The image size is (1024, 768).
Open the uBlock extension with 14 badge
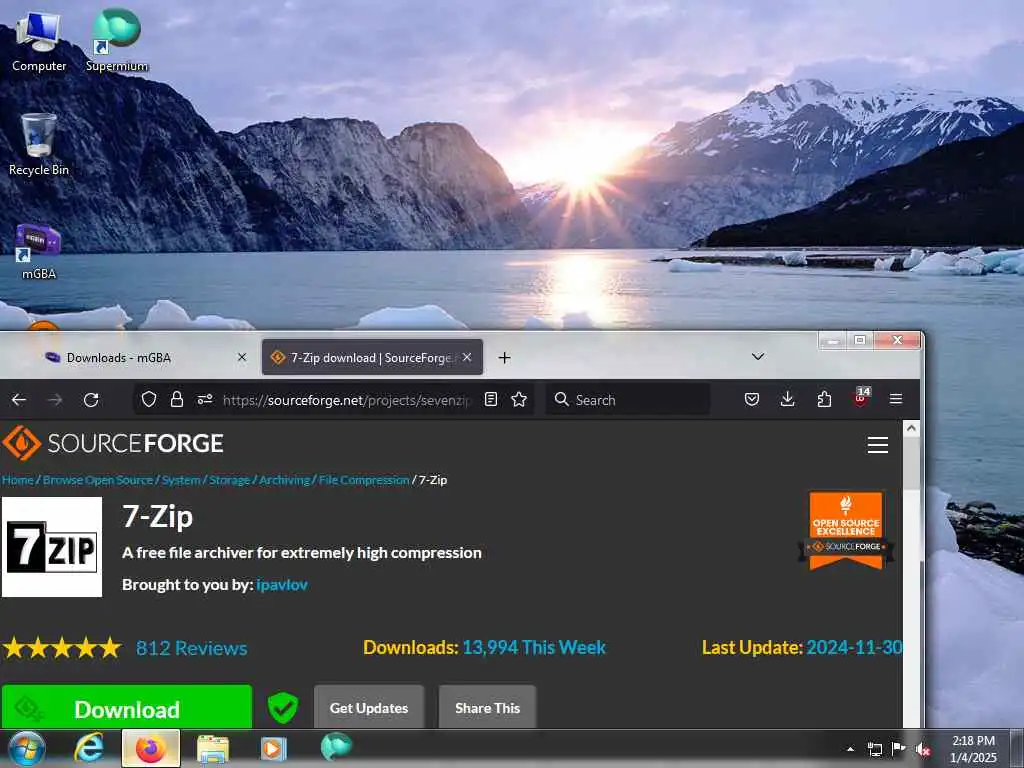point(861,398)
